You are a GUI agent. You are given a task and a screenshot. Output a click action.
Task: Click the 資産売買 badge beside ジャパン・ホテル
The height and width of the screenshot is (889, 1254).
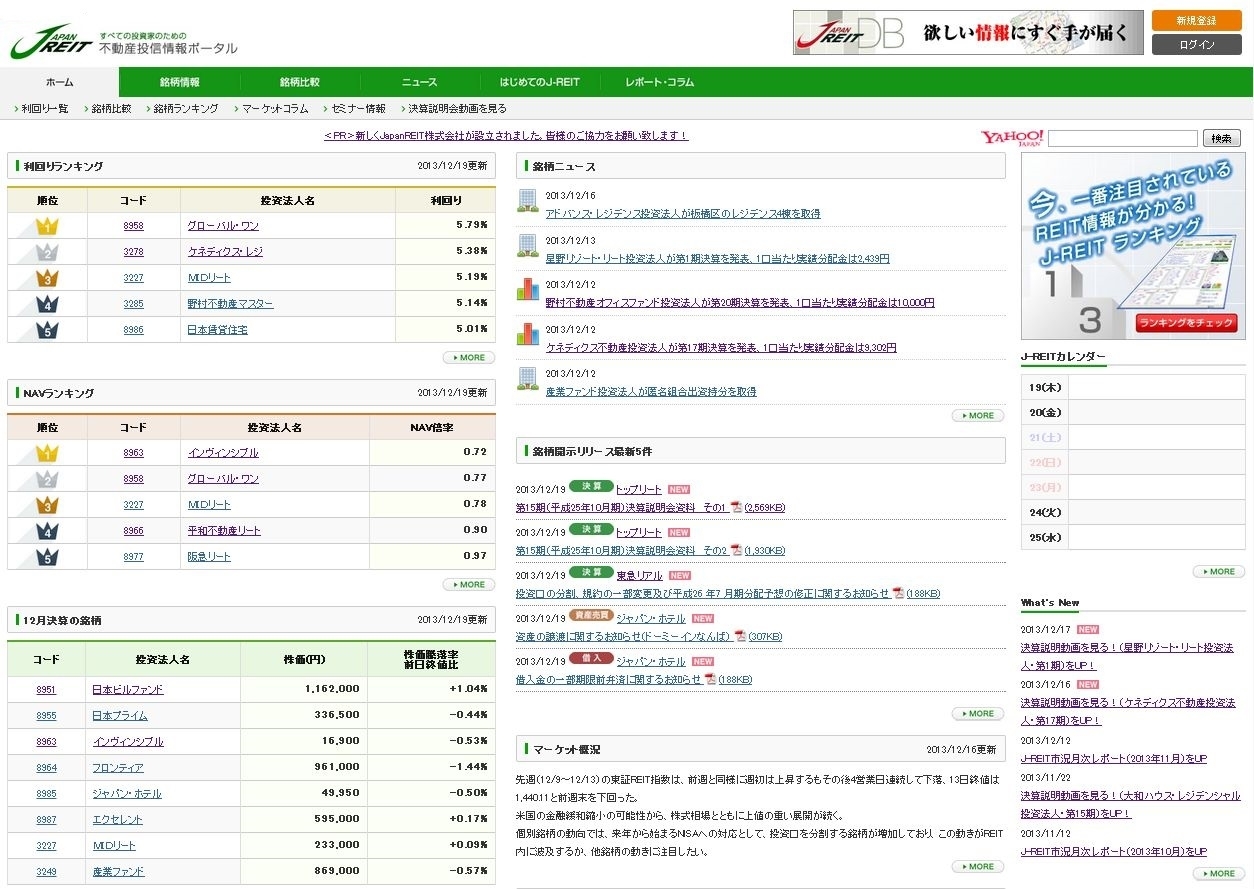coord(591,616)
